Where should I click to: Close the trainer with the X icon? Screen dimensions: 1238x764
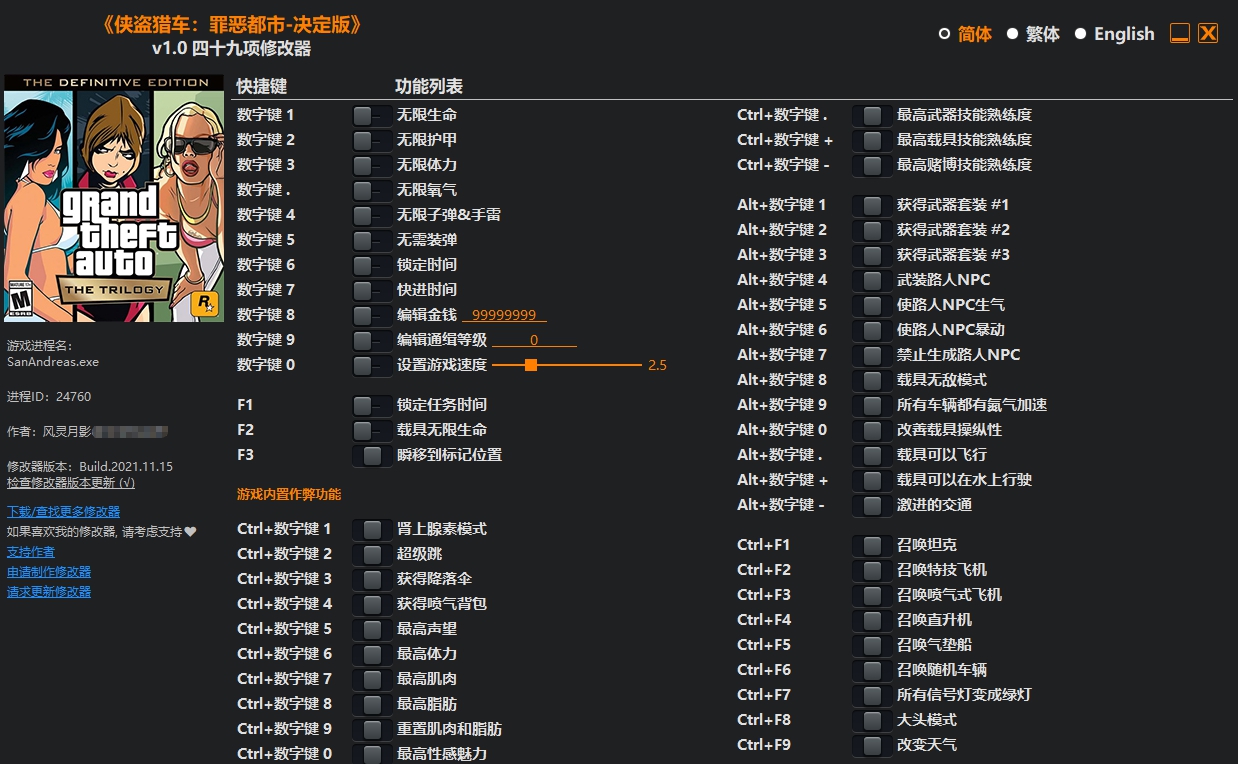1208,33
